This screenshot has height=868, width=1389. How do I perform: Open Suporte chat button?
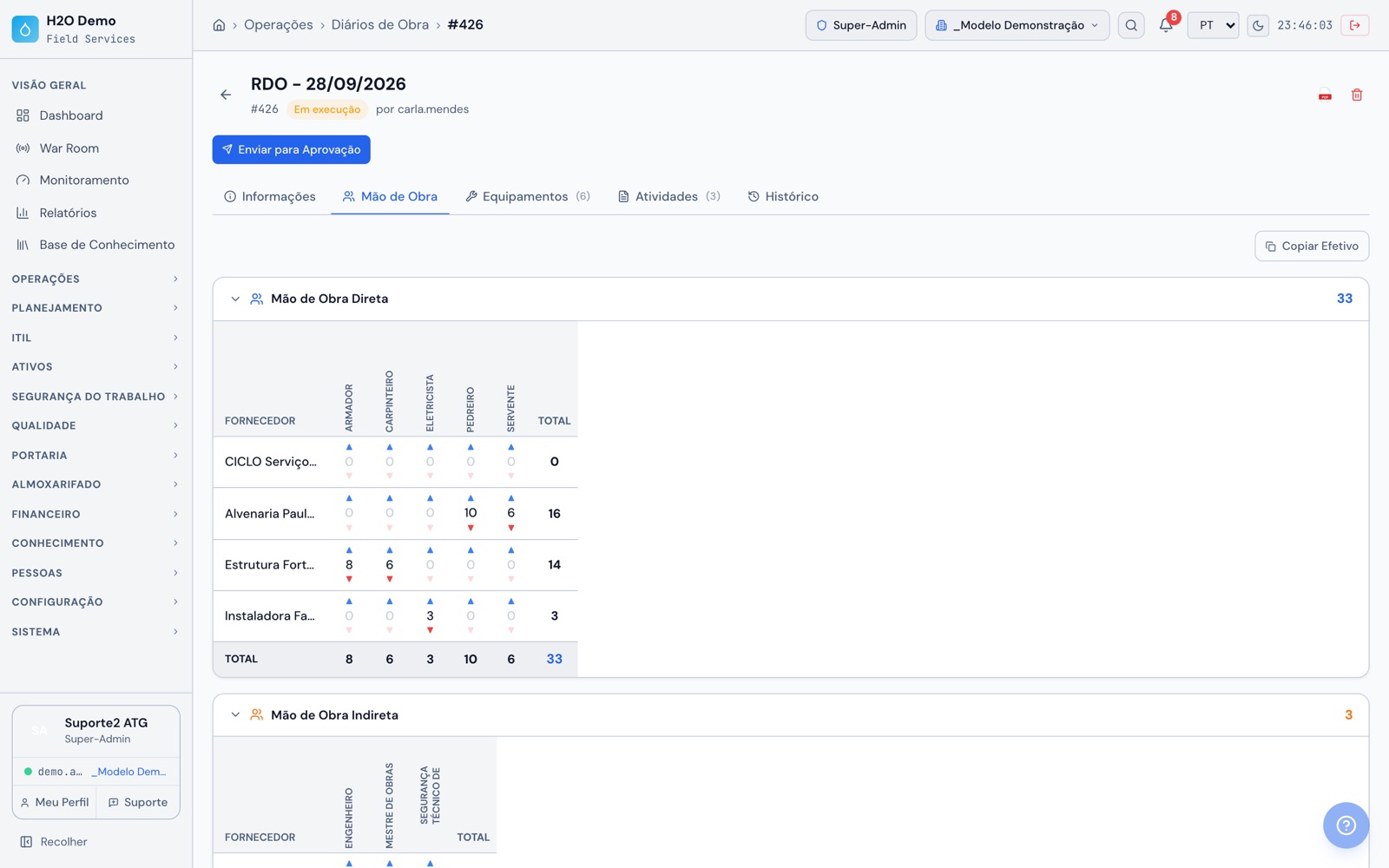pyautogui.click(x=138, y=802)
